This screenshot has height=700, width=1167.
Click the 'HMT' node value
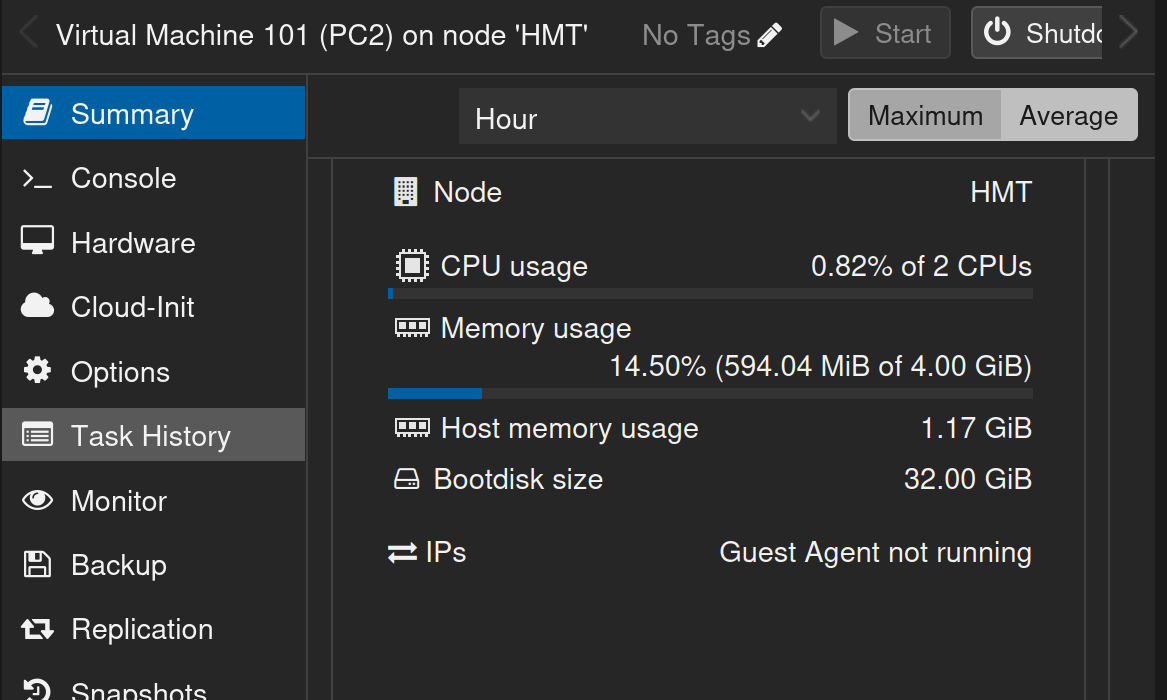(x=1001, y=193)
